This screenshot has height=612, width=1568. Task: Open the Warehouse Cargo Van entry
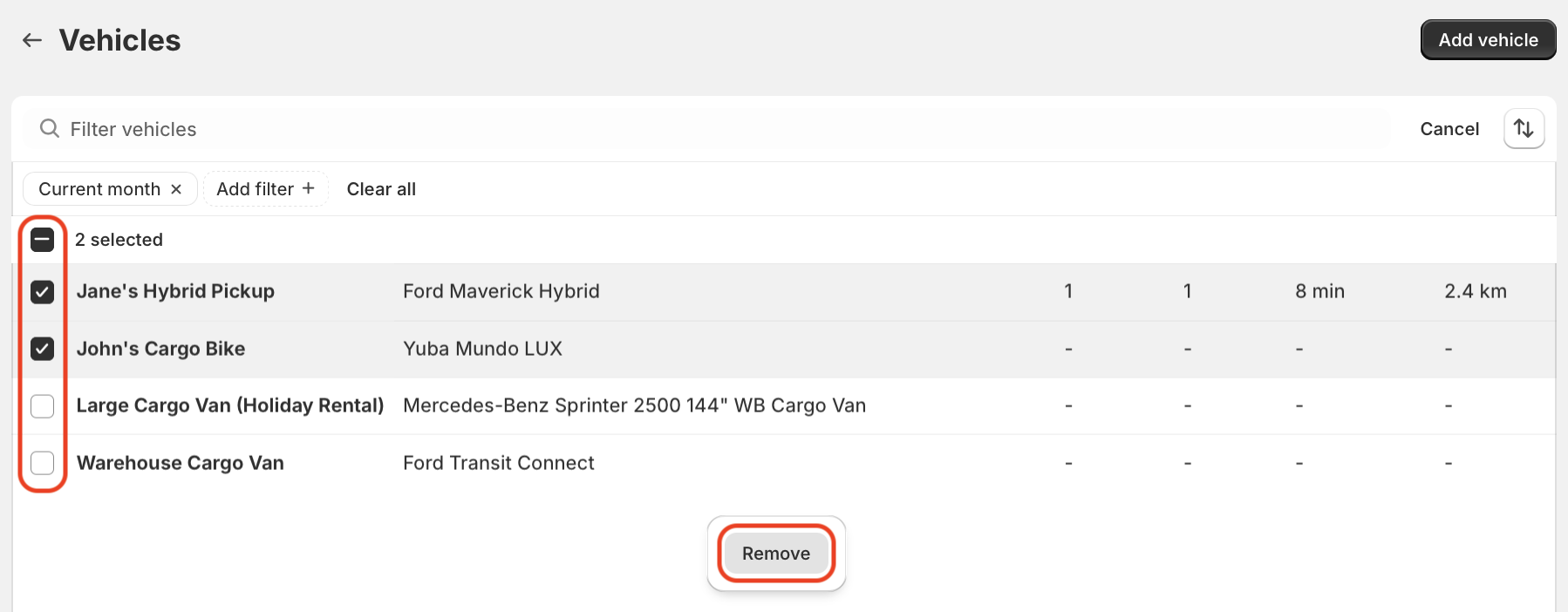click(784, 463)
